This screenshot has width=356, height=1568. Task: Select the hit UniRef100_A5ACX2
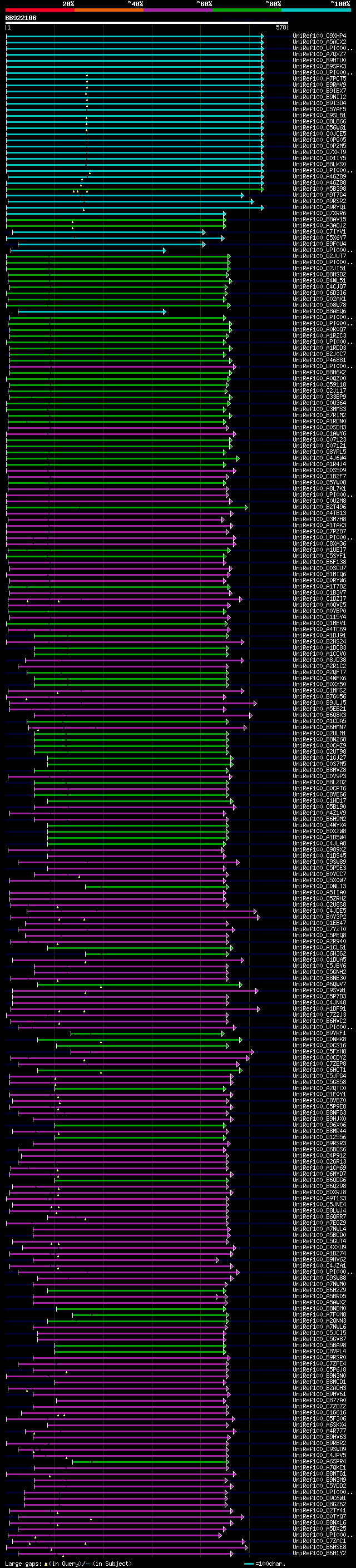[x=319, y=42]
